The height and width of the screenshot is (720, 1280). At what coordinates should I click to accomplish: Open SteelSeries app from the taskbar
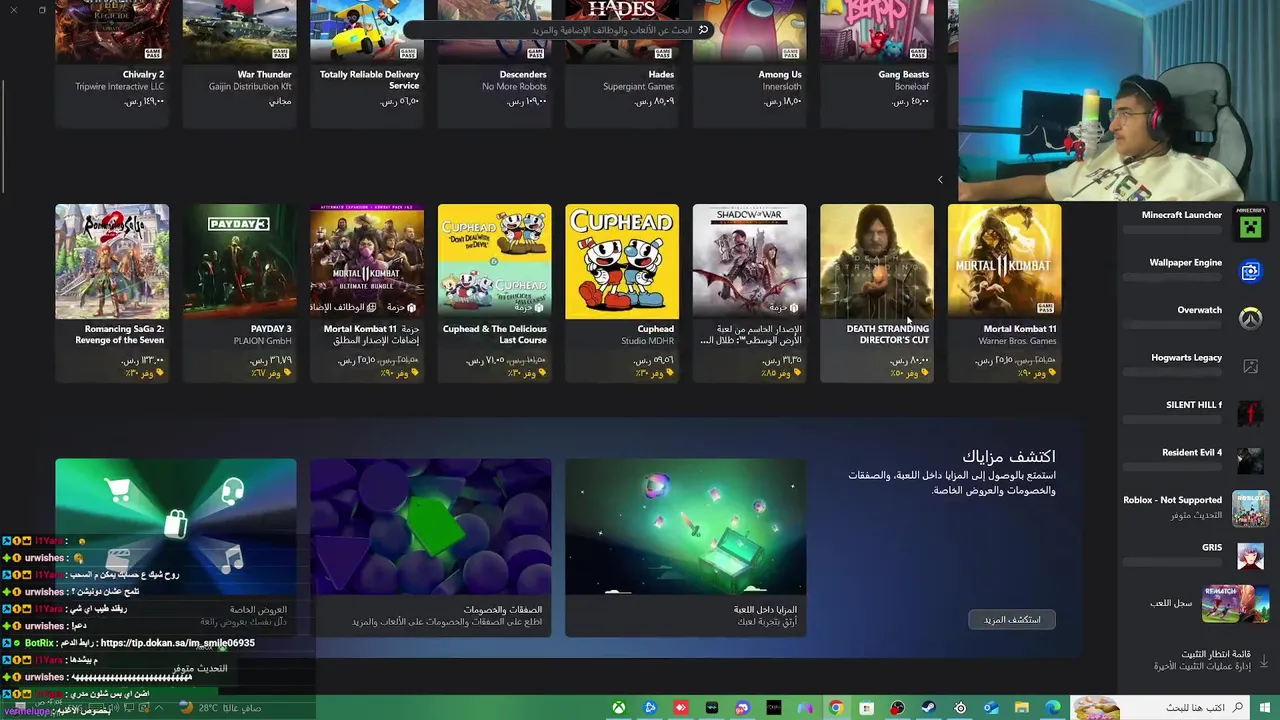point(960,708)
